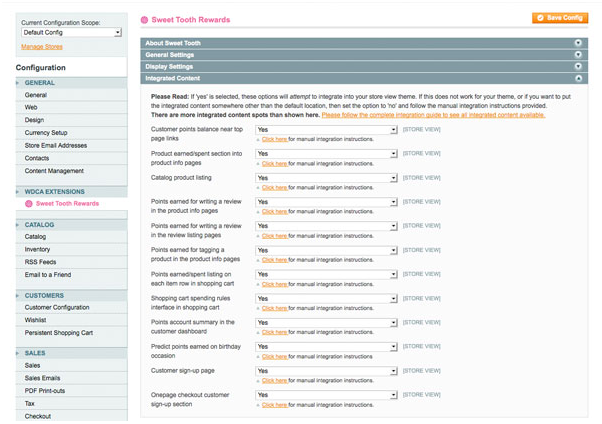Click here link under Onepage checkout sign-up
Viewport: 602px width, 424px height.
point(275,405)
